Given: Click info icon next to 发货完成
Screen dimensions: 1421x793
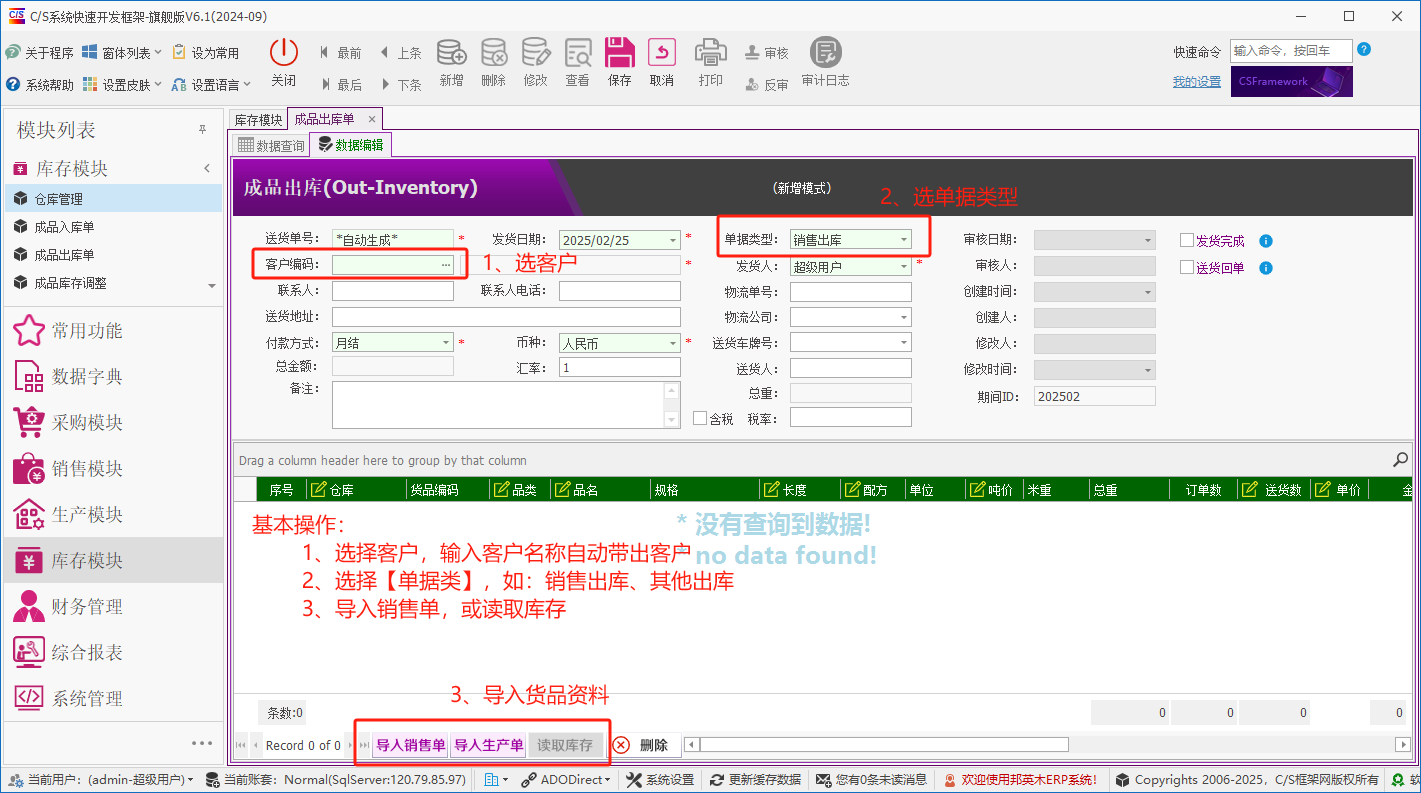Looking at the screenshot, I should click(1266, 241).
